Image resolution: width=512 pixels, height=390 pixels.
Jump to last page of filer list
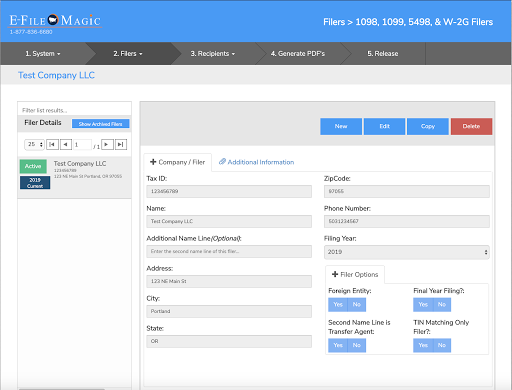[121, 144]
